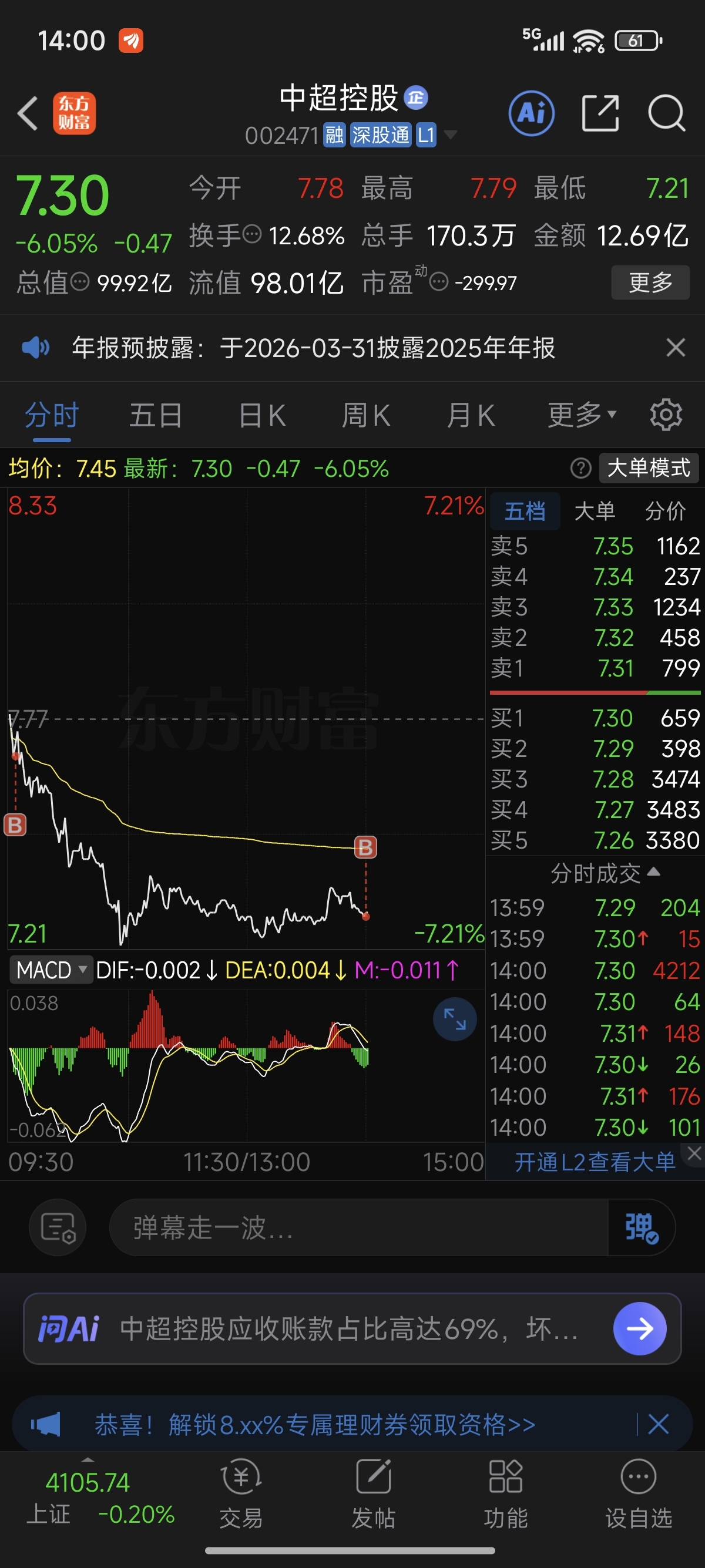Screen dimensions: 705x1568
Task: Tap the 弹幕走一波 input field
Action: pos(358,1227)
